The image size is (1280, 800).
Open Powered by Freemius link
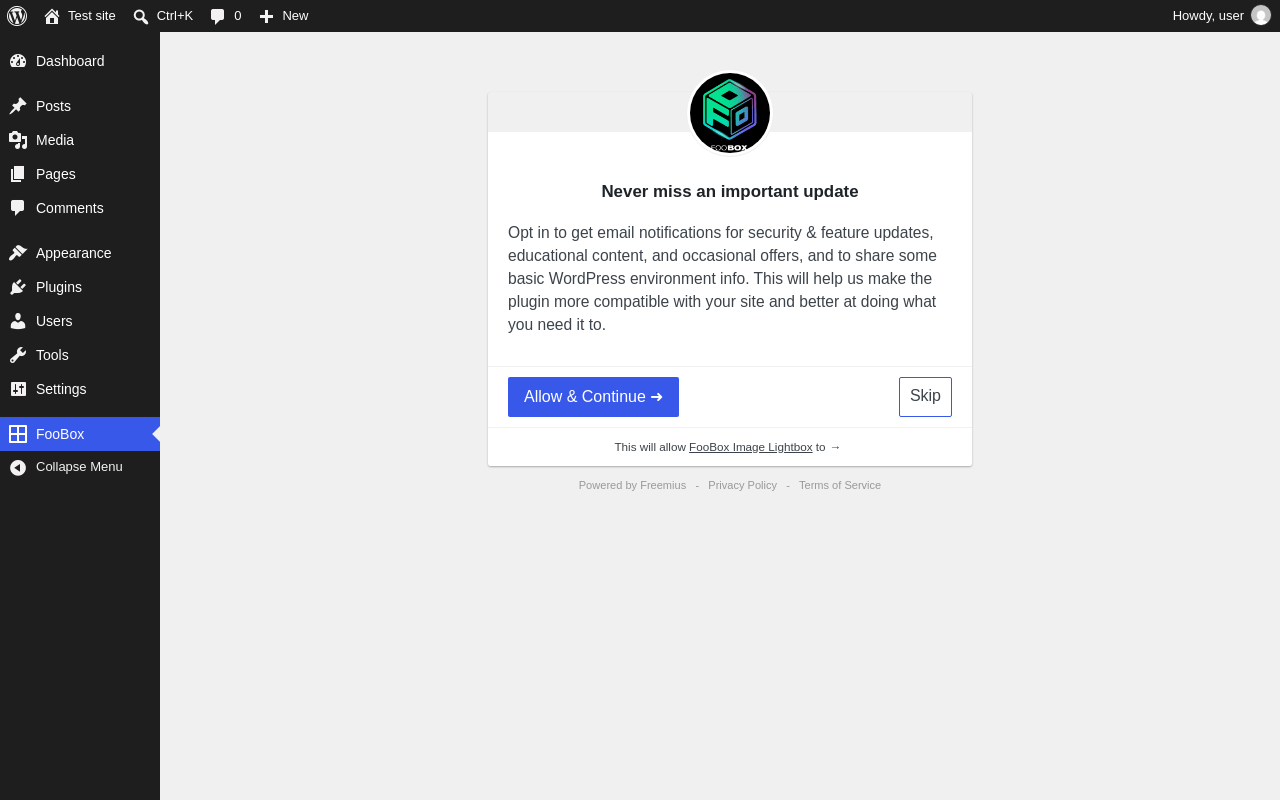pos(632,485)
